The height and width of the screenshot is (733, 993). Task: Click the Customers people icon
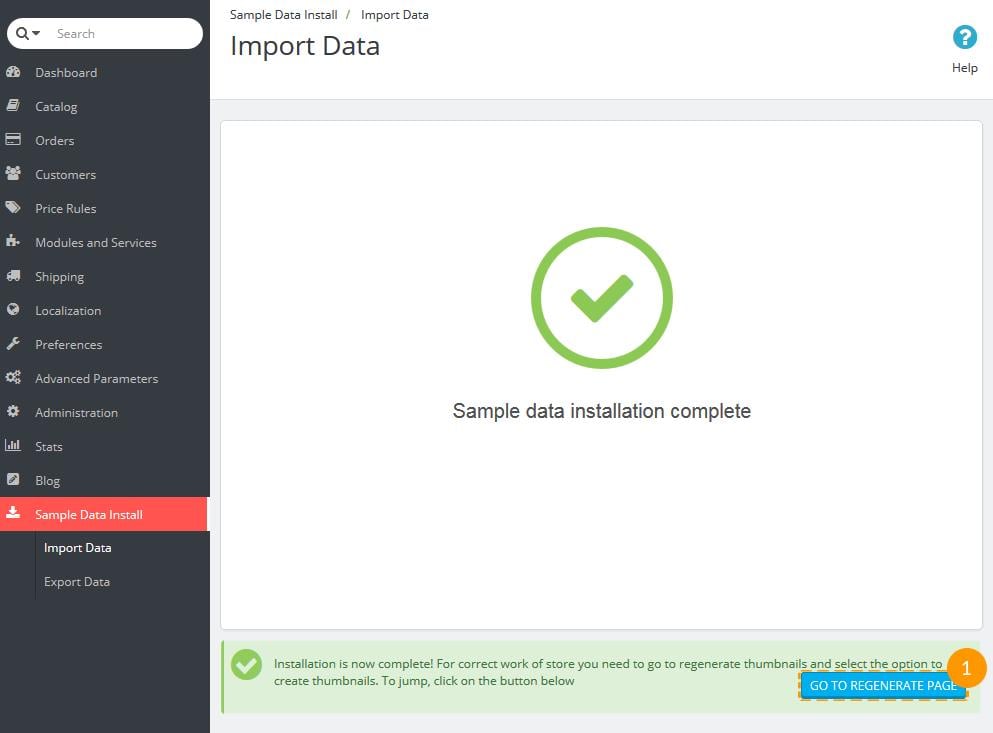pos(13,175)
